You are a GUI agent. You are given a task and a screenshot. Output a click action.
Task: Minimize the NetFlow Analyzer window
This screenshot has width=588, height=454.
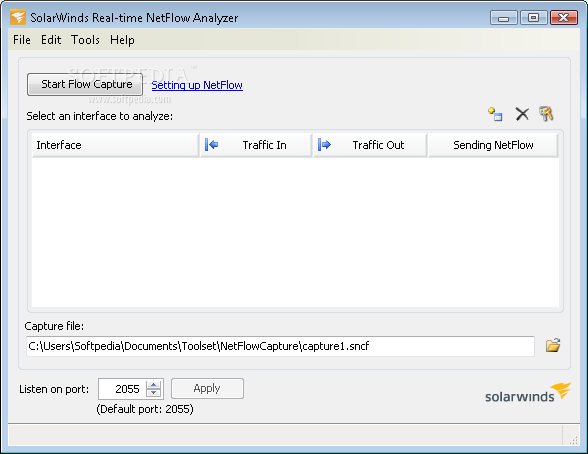pos(504,18)
